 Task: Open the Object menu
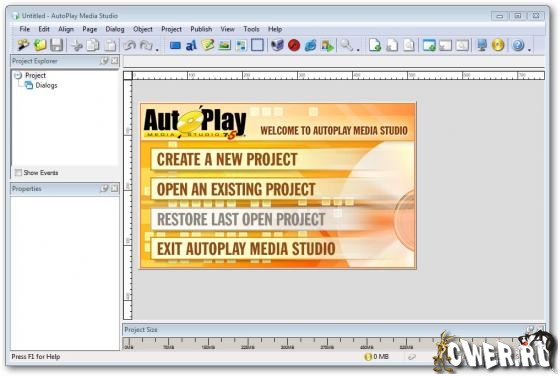coord(143,29)
